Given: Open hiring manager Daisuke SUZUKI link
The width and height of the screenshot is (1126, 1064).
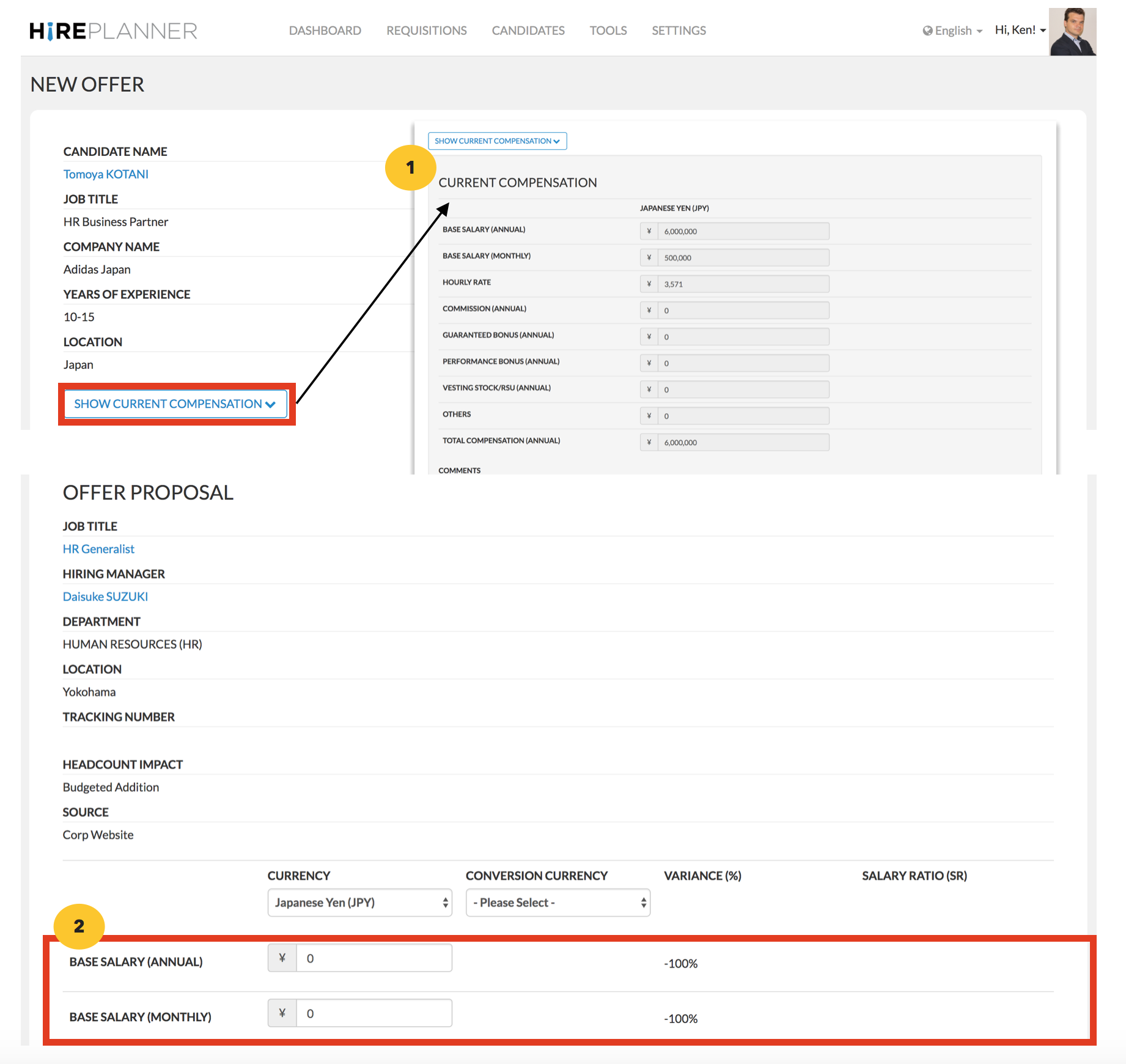Looking at the screenshot, I should [105, 597].
